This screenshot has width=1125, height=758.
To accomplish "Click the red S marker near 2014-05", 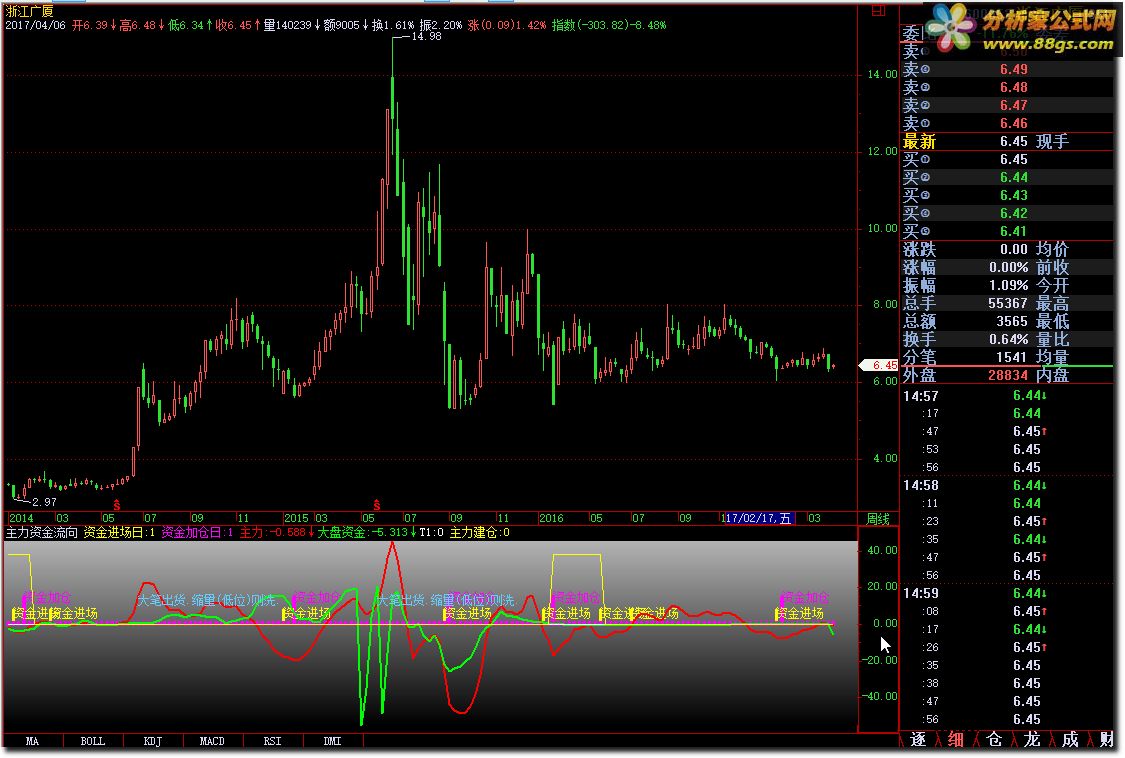I will tap(116, 505).
